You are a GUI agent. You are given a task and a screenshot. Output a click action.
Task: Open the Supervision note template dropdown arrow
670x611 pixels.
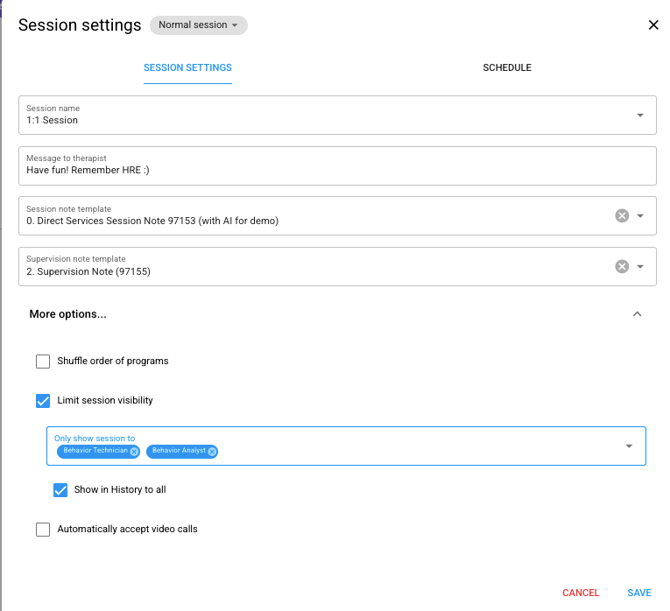coord(640,267)
